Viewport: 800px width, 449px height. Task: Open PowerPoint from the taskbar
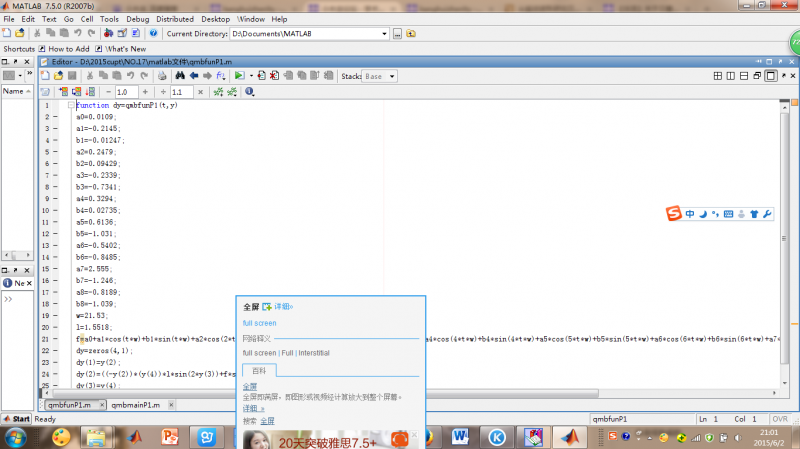click(170, 437)
